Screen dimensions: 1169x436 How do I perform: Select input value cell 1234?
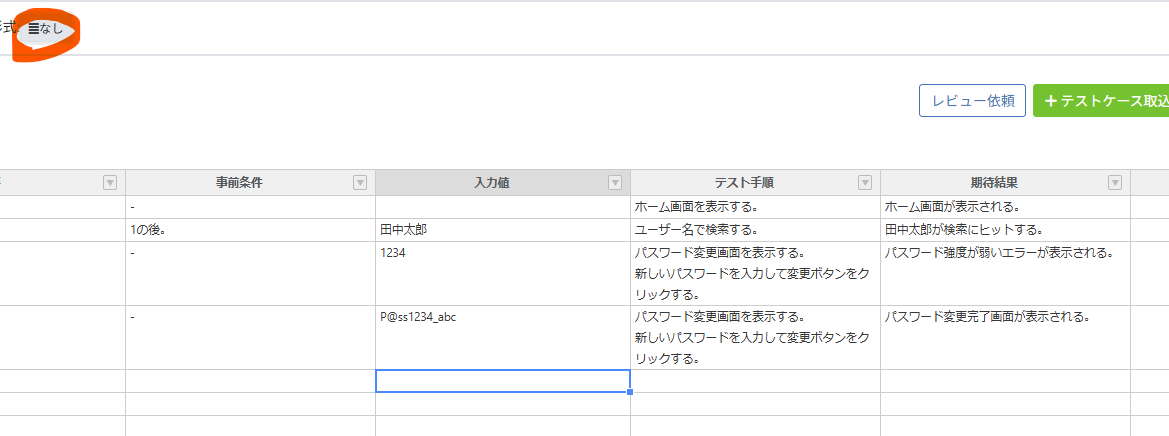pyautogui.click(x=503, y=274)
